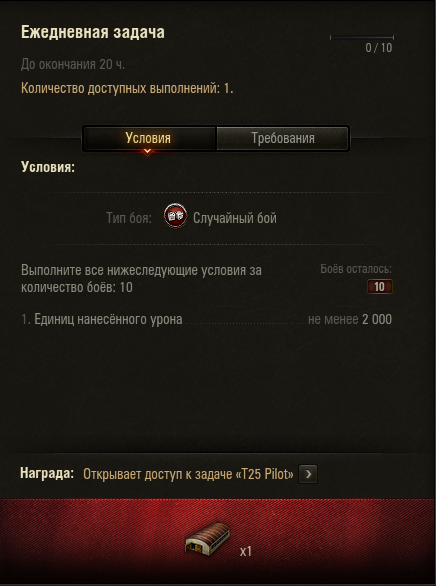Click the Случайный бой battle type label
Viewport: 436px width, 586px height.
(x=235, y=218)
